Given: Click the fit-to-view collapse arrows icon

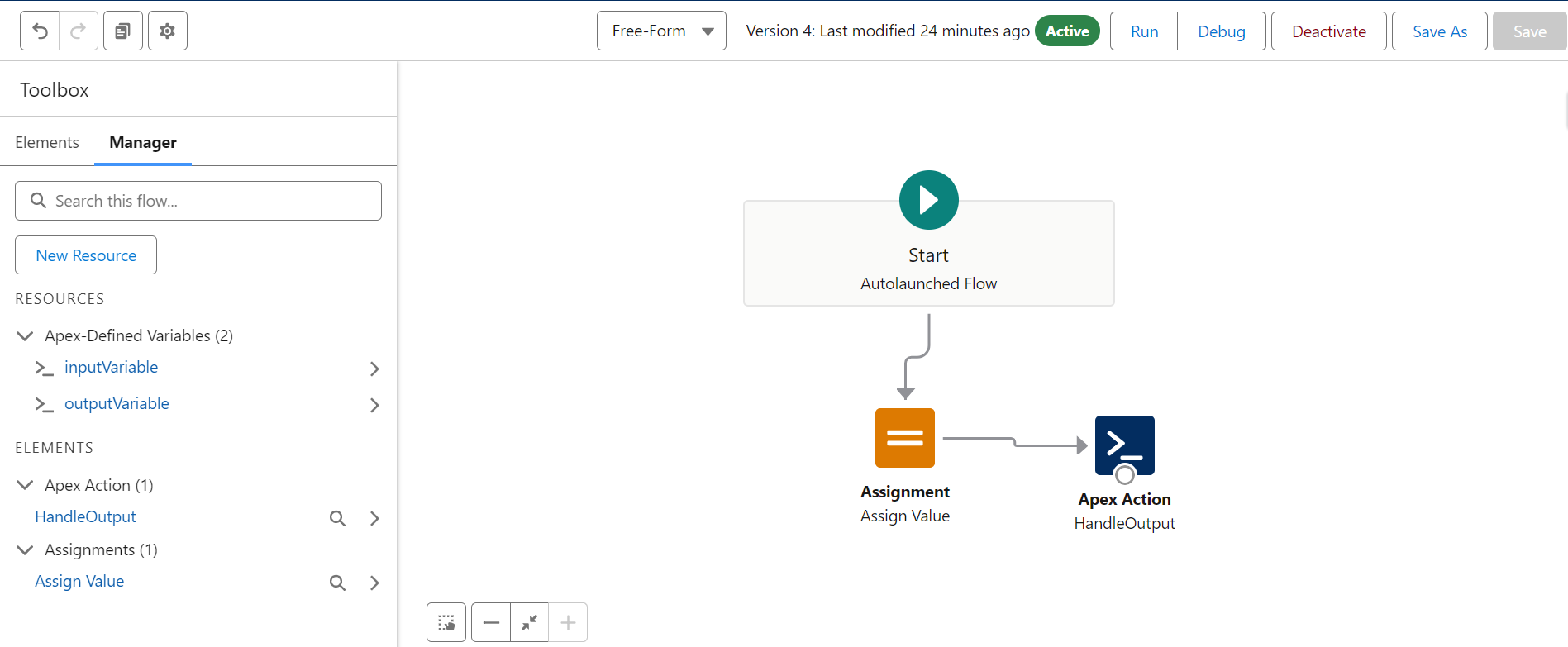Looking at the screenshot, I should (530, 622).
